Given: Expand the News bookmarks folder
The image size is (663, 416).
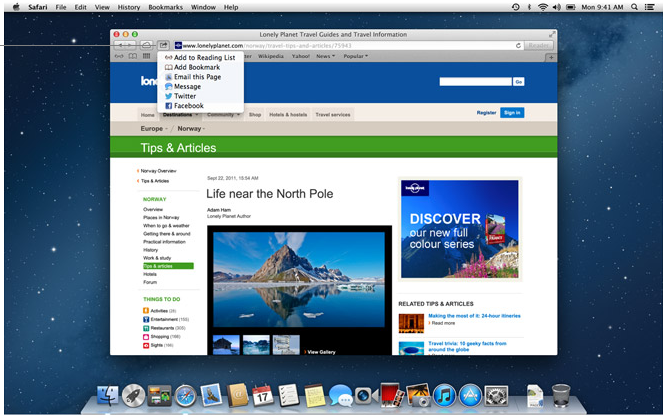Looking at the screenshot, I should coord(325,56).
